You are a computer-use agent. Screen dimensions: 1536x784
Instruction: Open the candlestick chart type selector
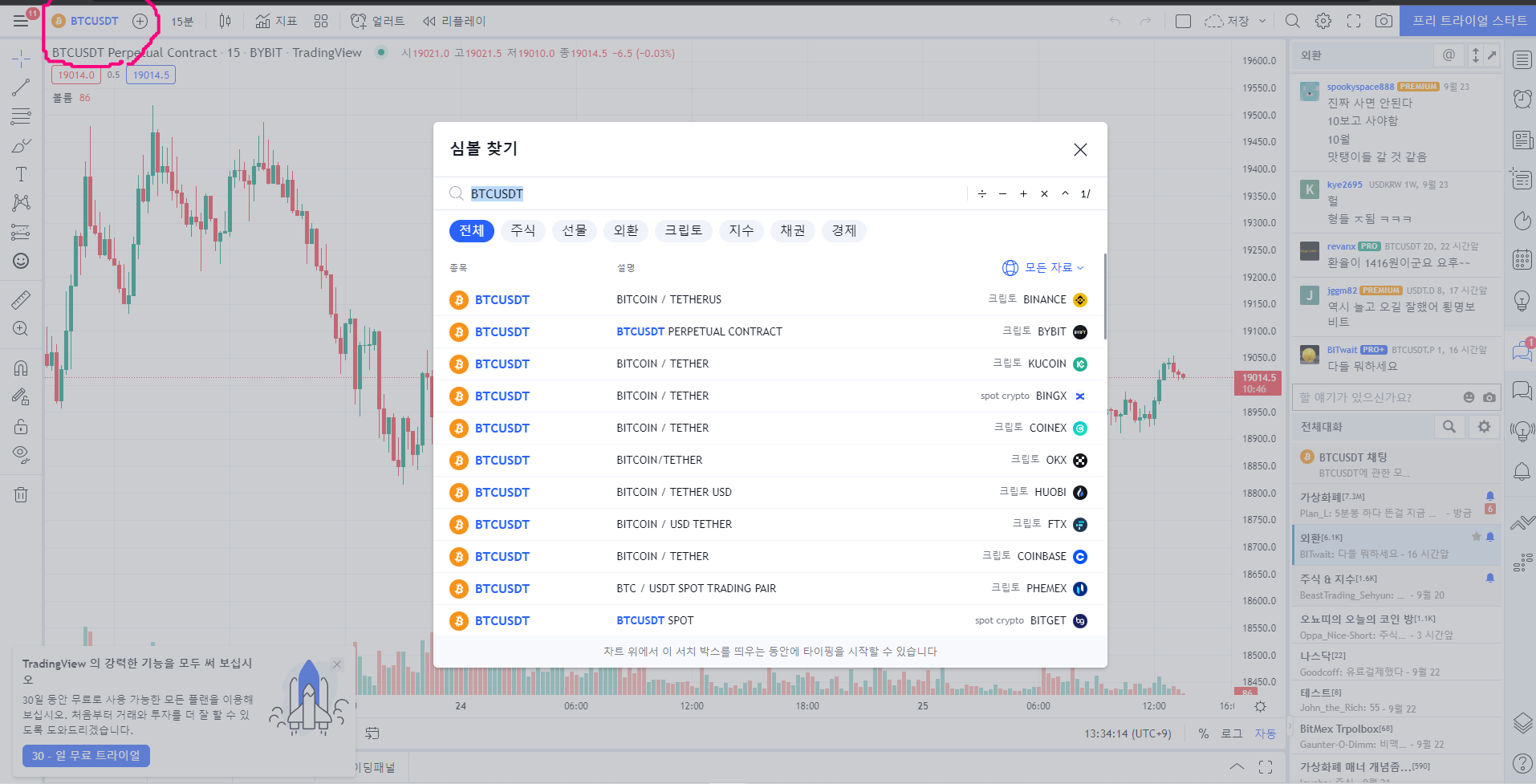click(x=226, y=21)
